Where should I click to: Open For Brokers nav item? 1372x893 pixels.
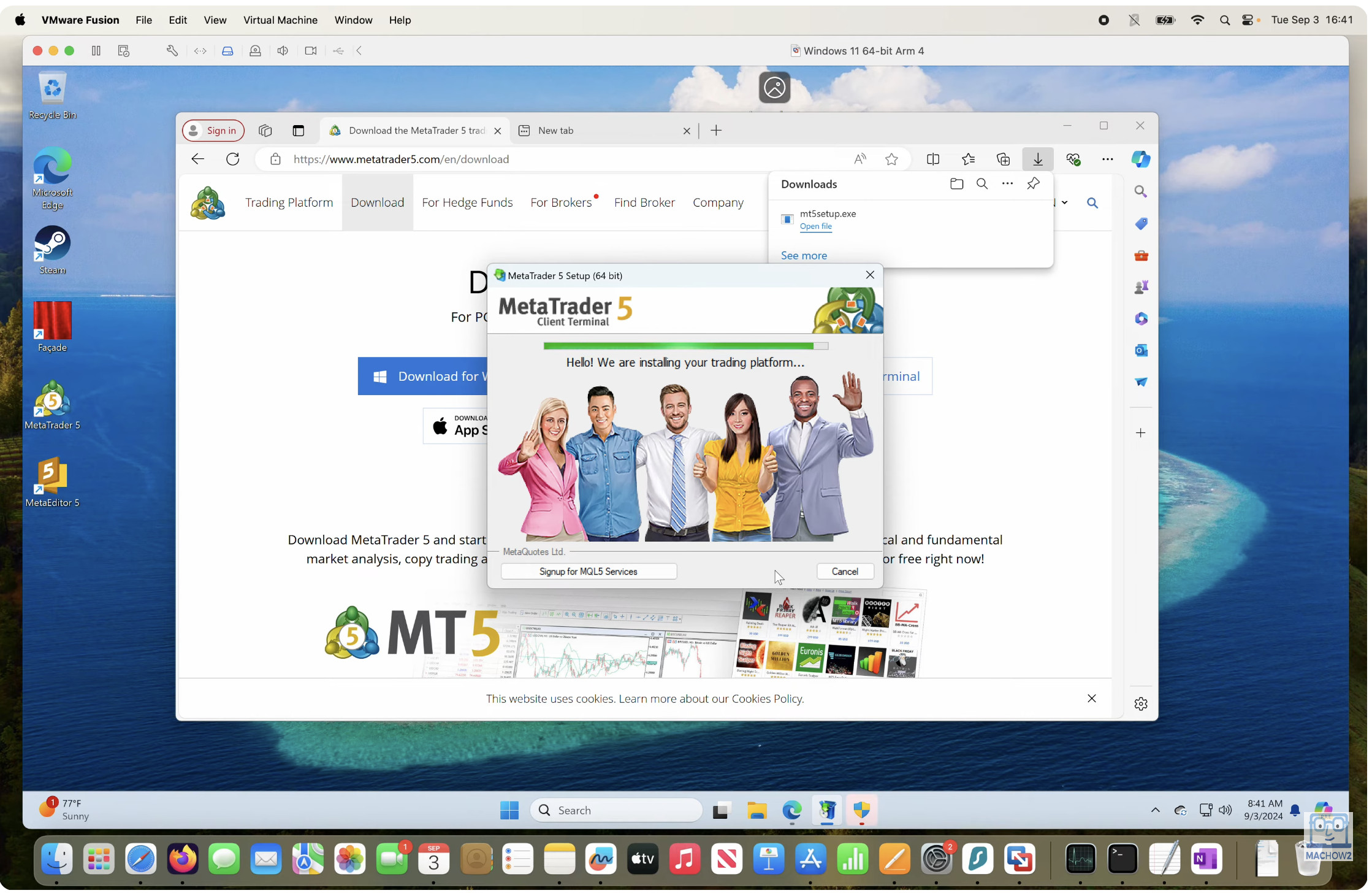pyautogui.click(x=563, y=203)
